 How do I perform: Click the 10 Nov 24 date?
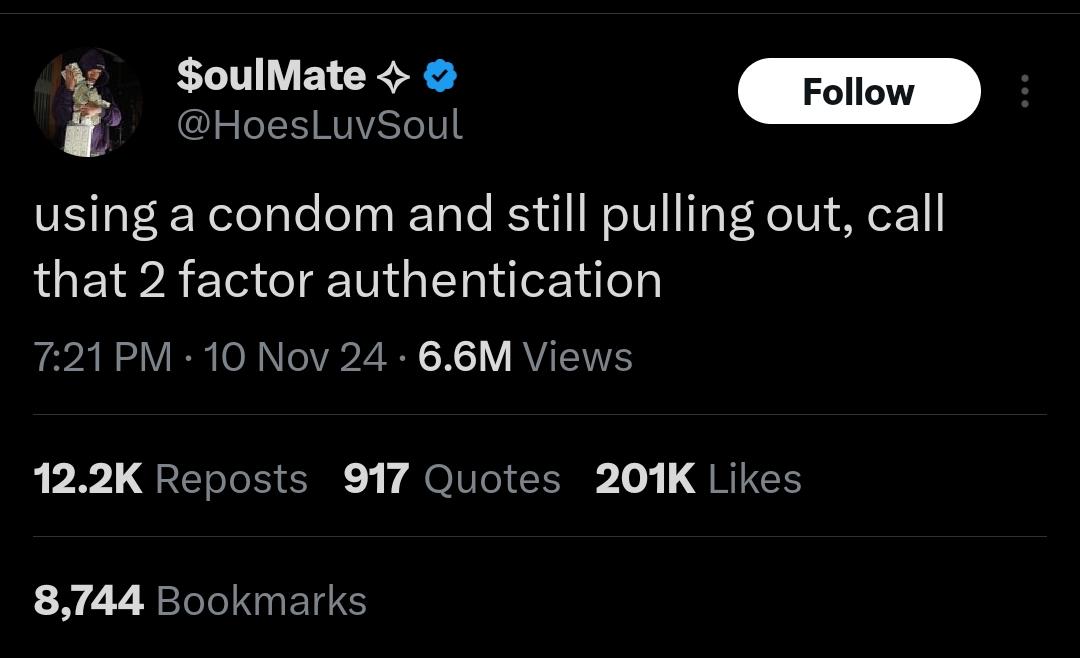295,357
